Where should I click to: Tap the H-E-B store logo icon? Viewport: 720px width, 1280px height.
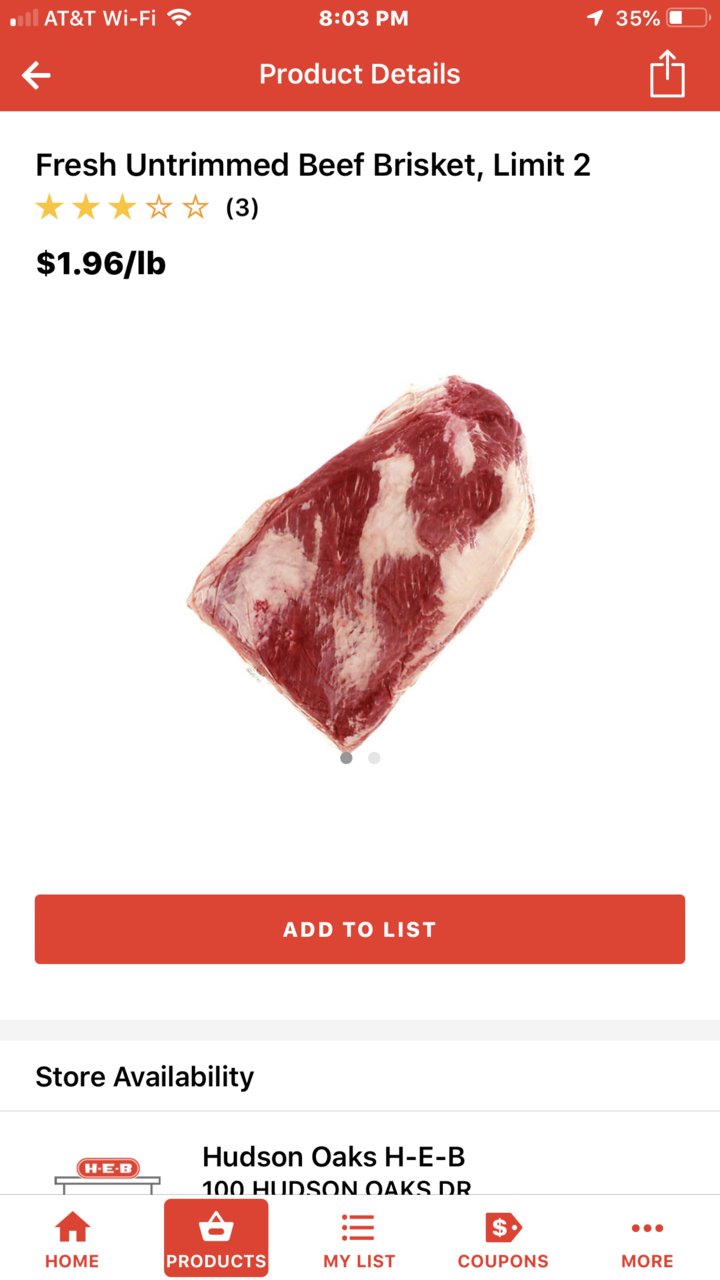108,1175
